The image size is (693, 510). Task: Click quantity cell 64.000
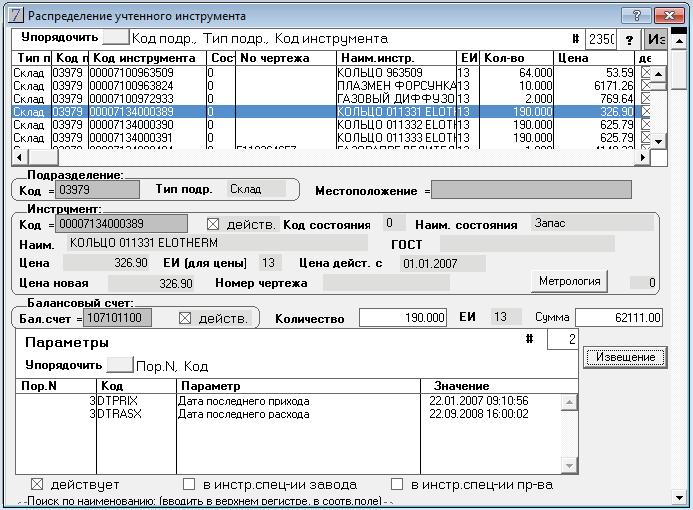click(516, 72)
